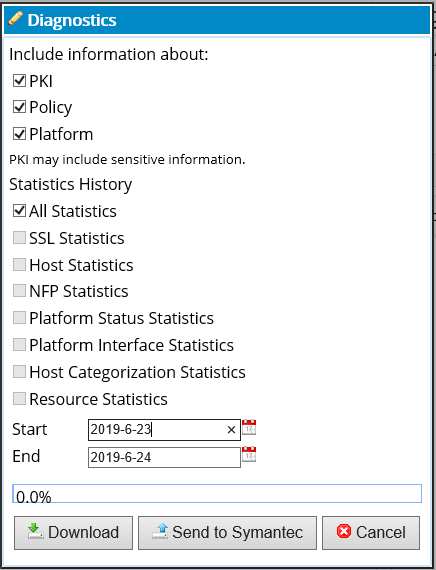Tick the Host Statistics checkbox
Image resolution: width=436 pixels, height=570 pixels.
(19, 265)
